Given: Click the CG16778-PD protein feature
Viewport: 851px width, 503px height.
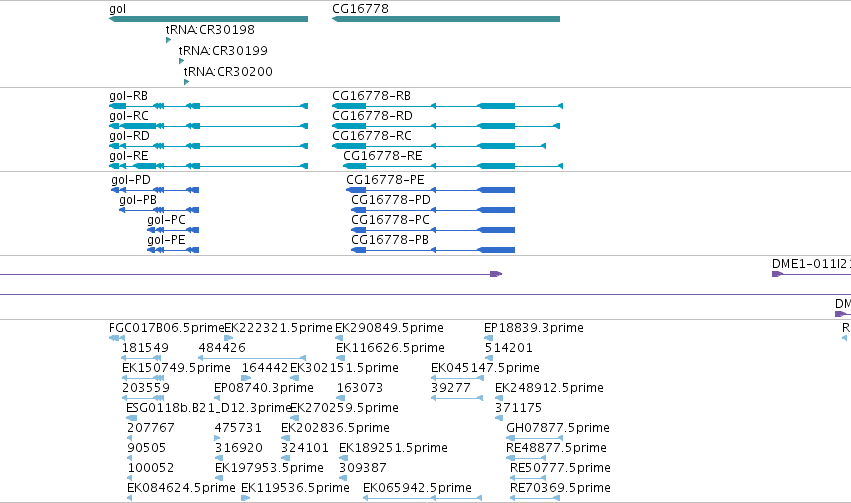Looking at the screenshot, I should [433, 210].
